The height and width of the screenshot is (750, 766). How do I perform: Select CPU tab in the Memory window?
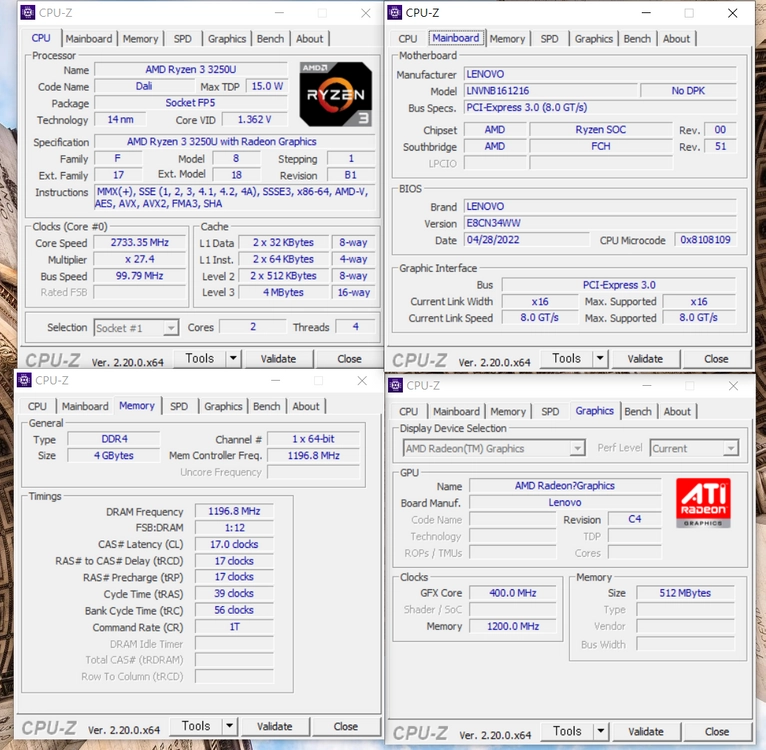(x=37, y=406)
